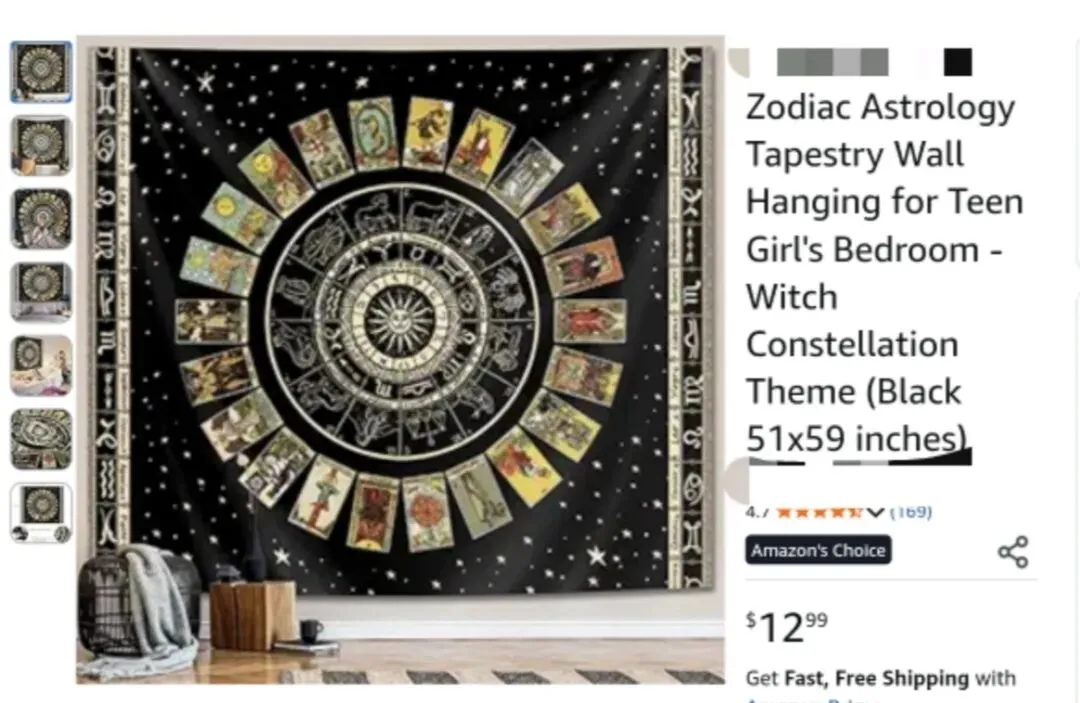
Task: Select the third thumbnail with person
Action: [41, 219]
